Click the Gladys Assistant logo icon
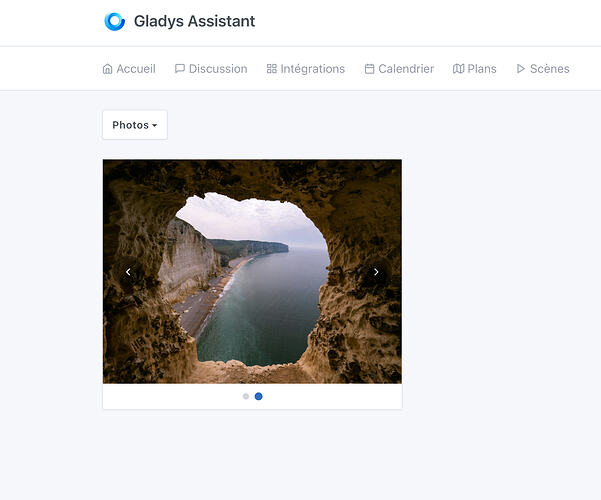The width and height of the screenshot is (601, 500). [115, 21]
